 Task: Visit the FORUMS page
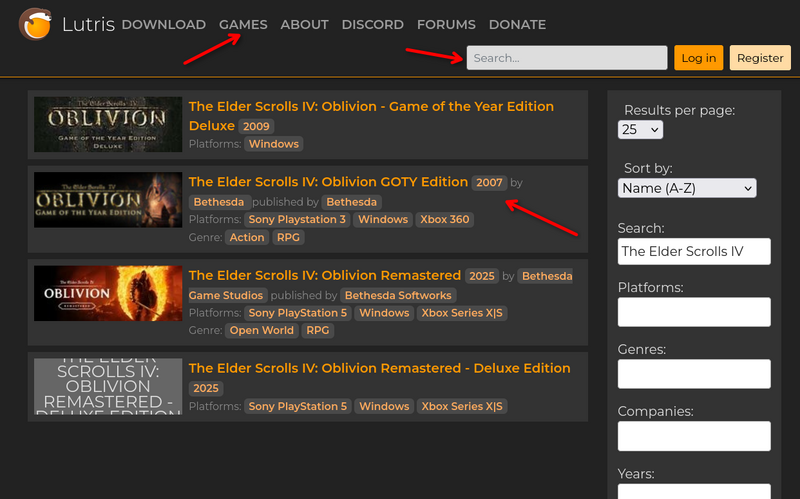coord(446,24)
